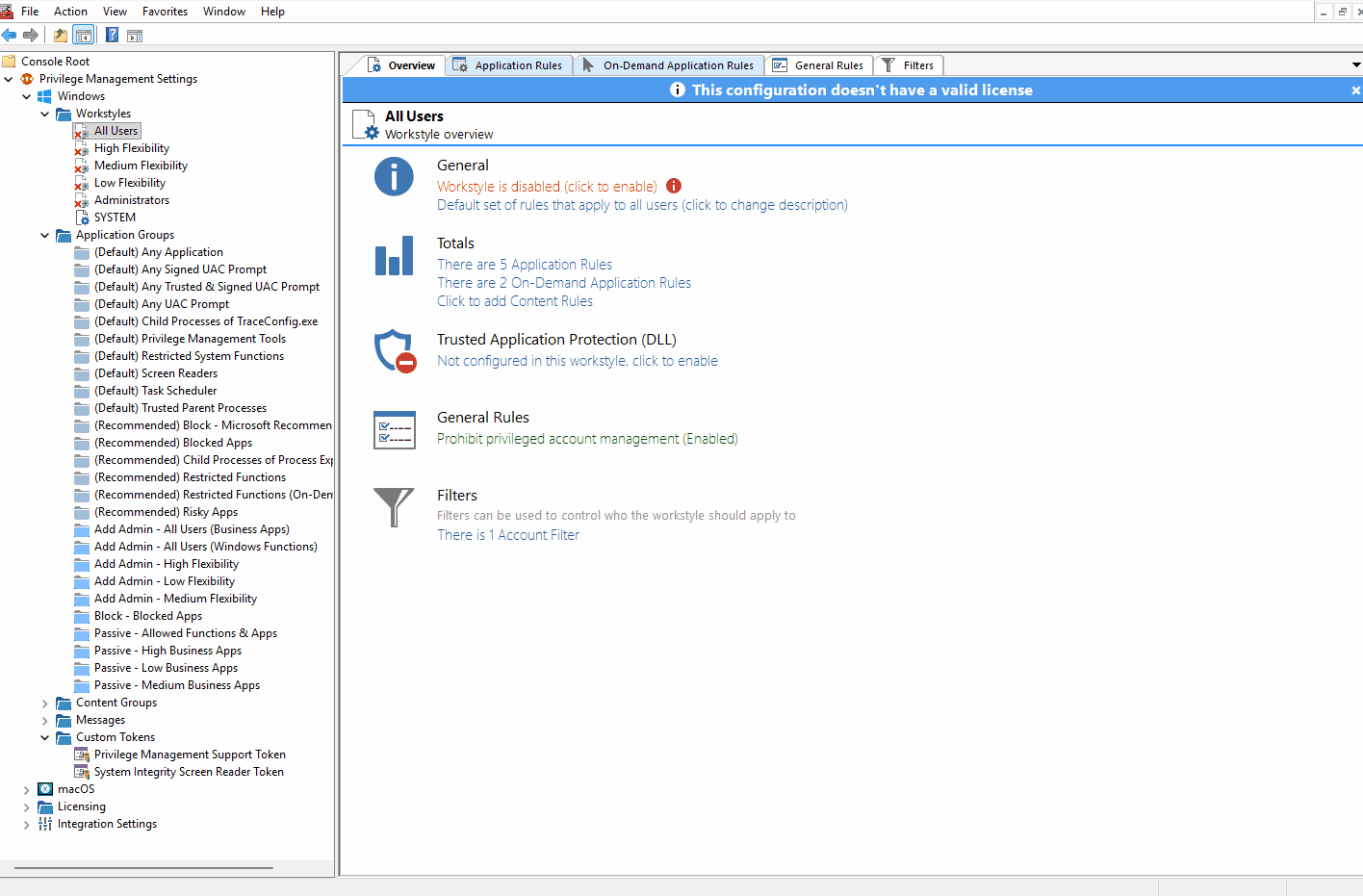Click the Trusted Application Protection shield icon

[x=395, y=351]
